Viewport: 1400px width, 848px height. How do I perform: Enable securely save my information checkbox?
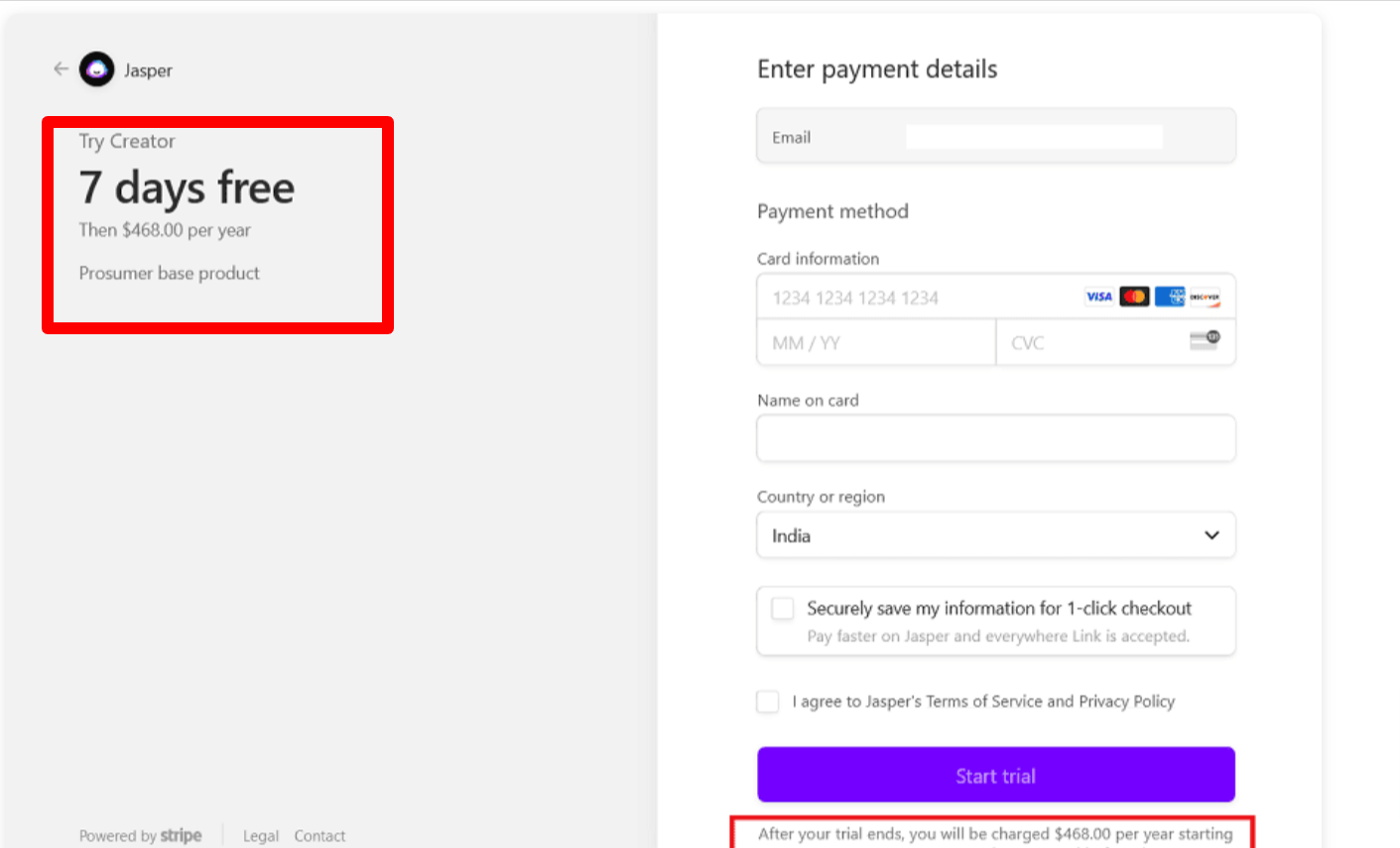point(783,609)
